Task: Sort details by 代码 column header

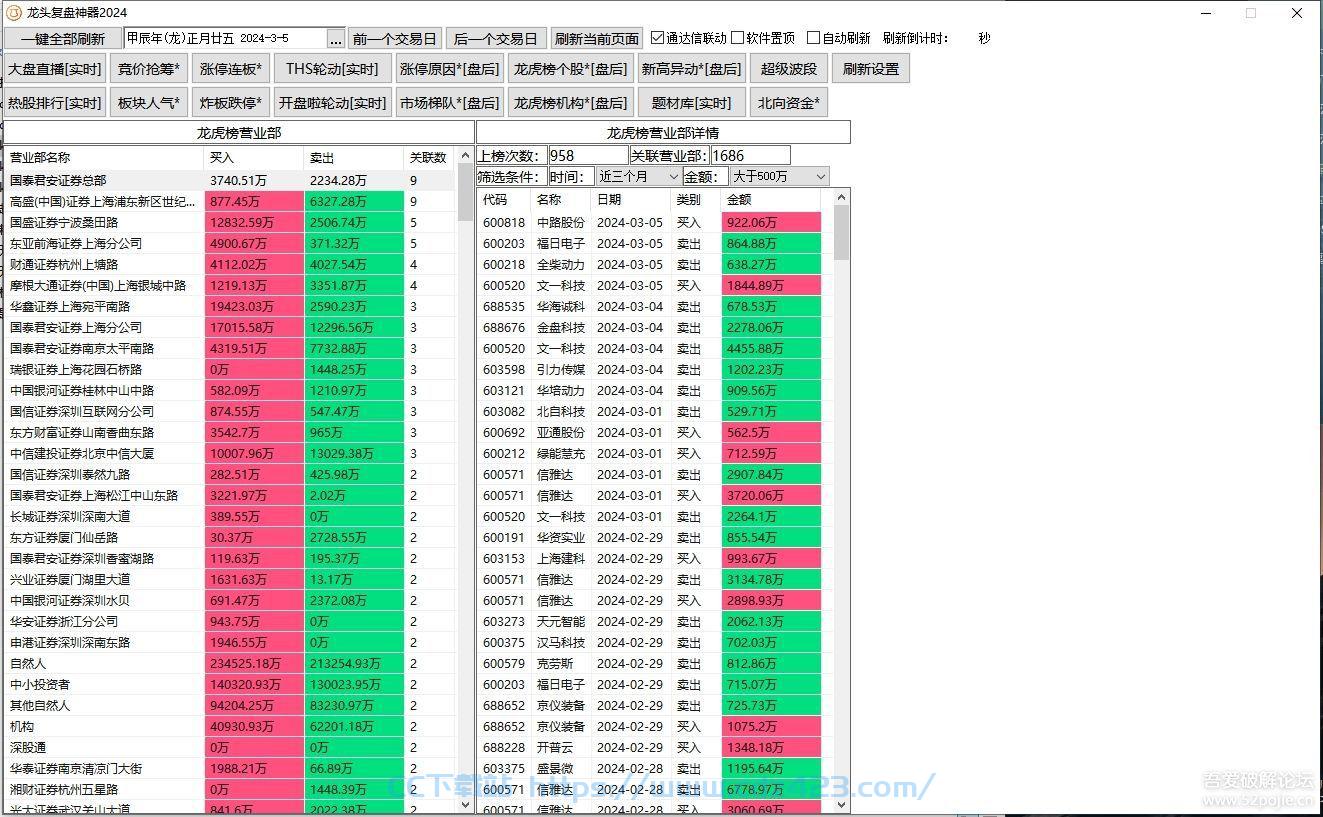Action: [x=505, y=200]
